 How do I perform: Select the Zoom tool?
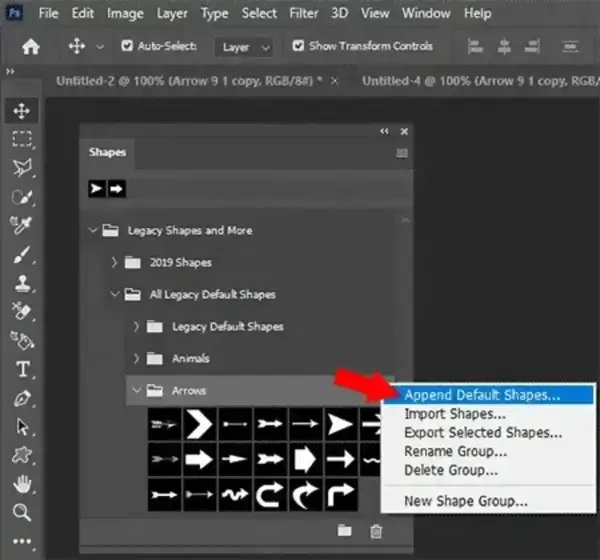pyautogui.click(x=22, y=514)
